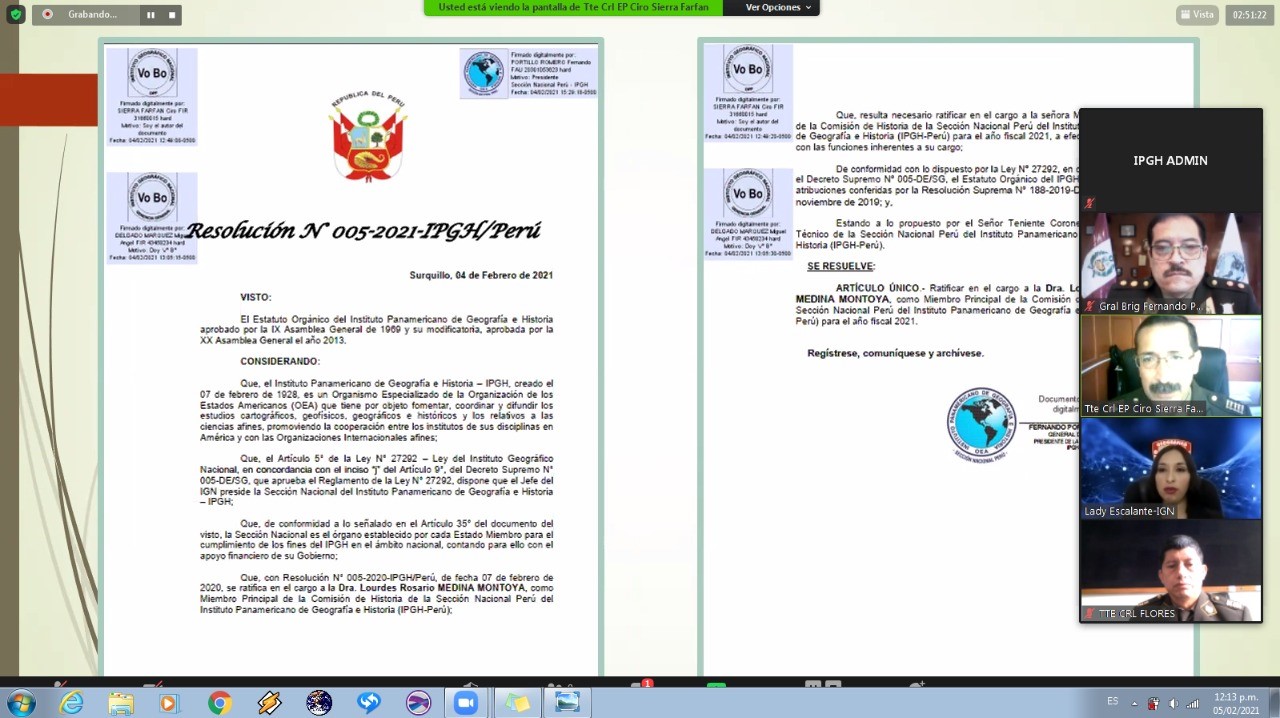Viewport: 1280px width, 718px height.
Task: Open the globe application in taskbar
Action: click(x=319, y=703)
